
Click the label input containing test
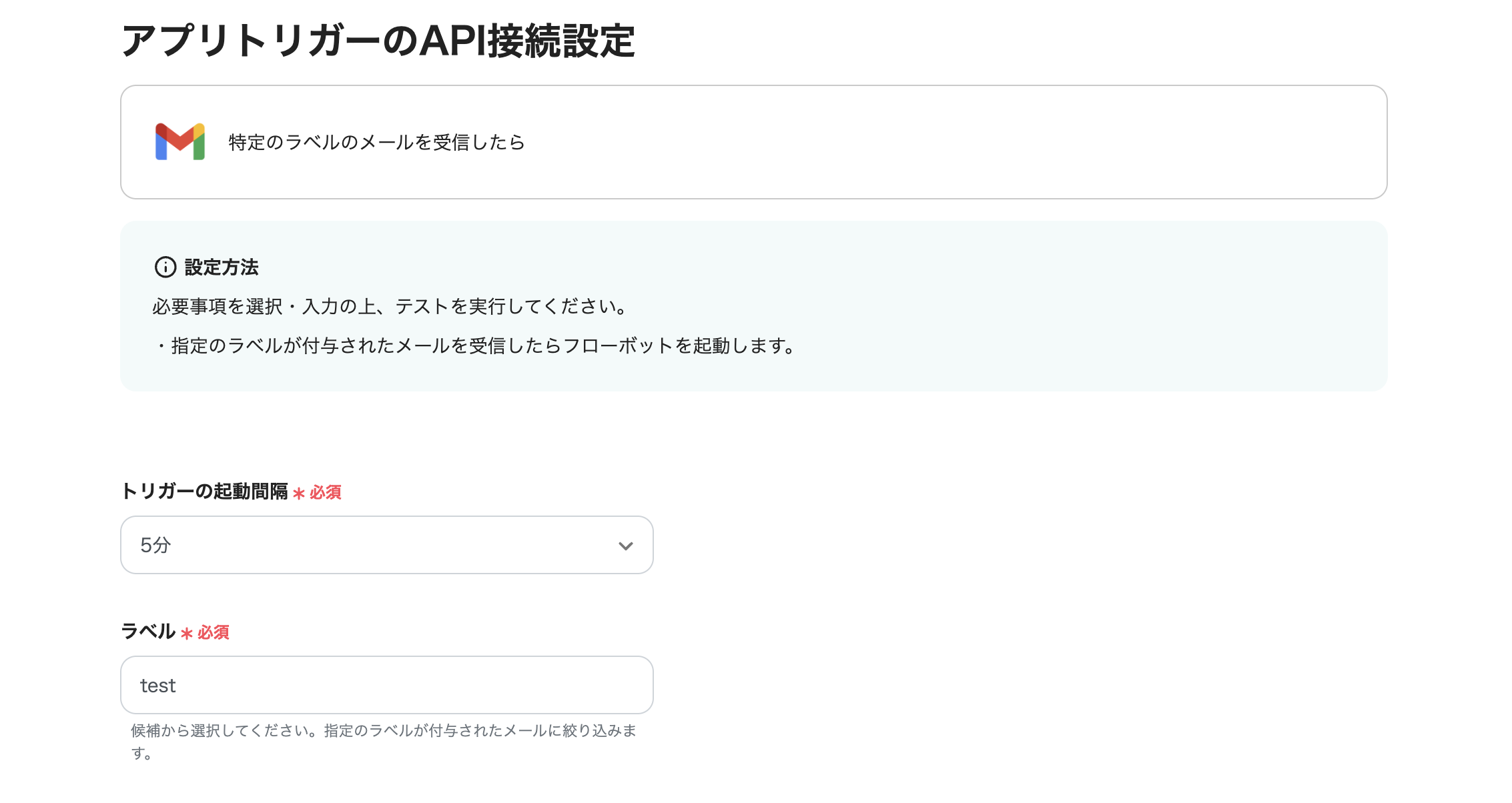tap(386, 685)
